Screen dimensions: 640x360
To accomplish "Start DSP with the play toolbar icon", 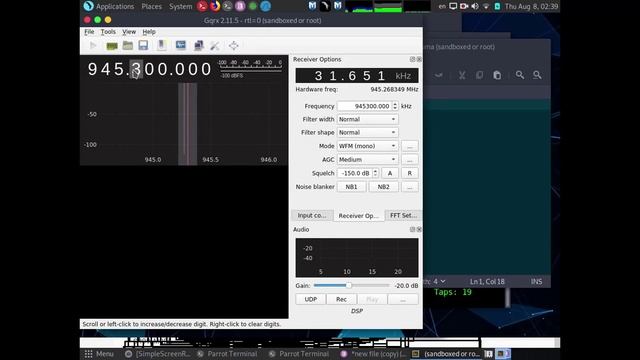I will coord(93,45).
